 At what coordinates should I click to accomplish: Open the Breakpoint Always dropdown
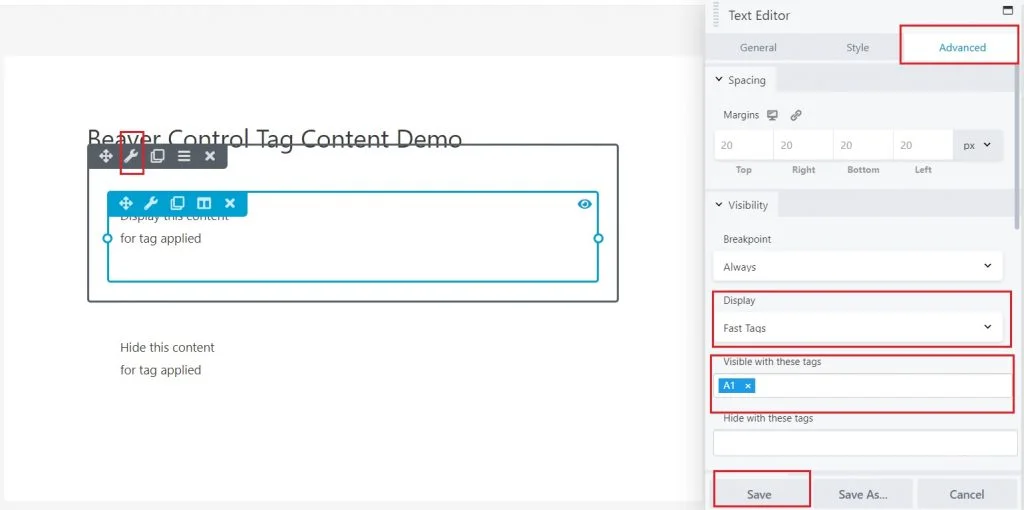point(857,266)
